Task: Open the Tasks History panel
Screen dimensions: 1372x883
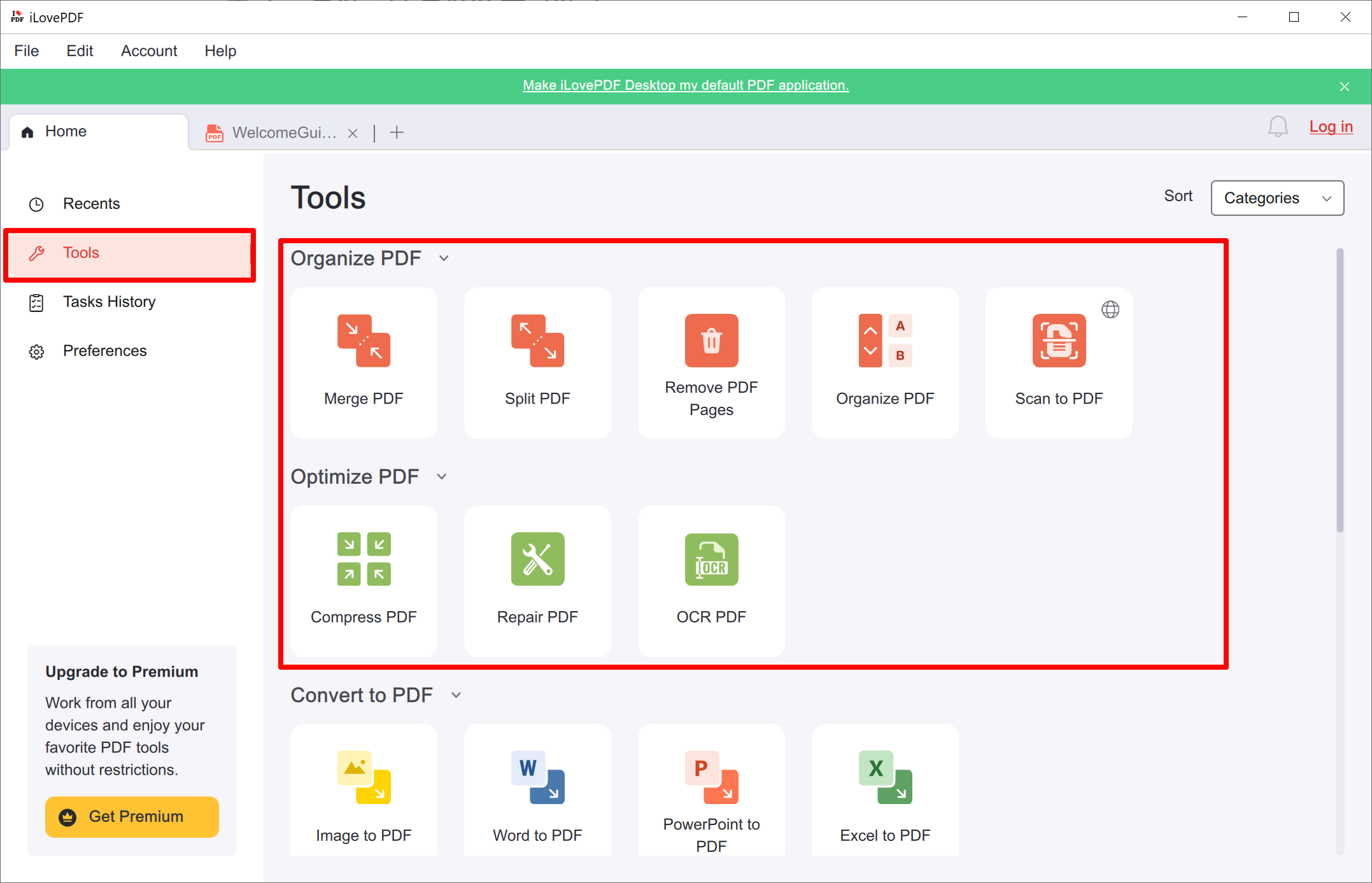Action: (x=109, y=301)
